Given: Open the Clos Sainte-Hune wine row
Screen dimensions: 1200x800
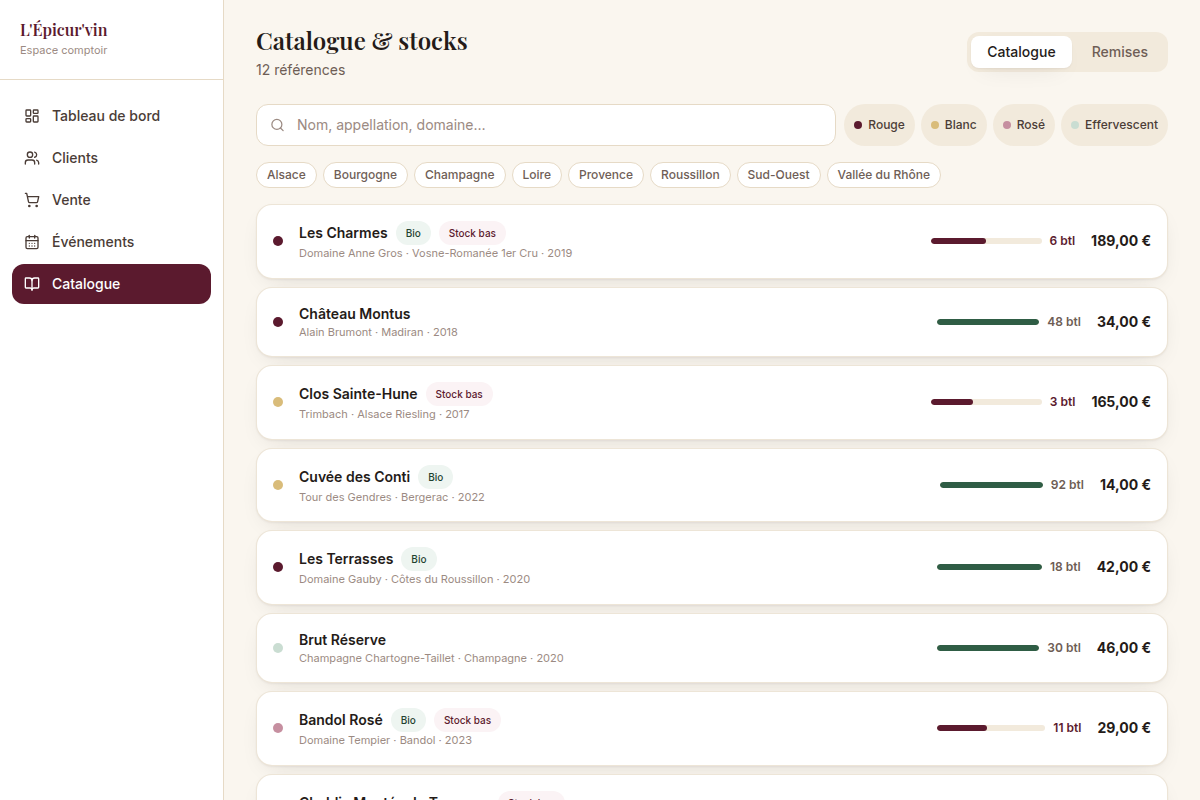Looking at the screenshot, I should click(712, 402).
